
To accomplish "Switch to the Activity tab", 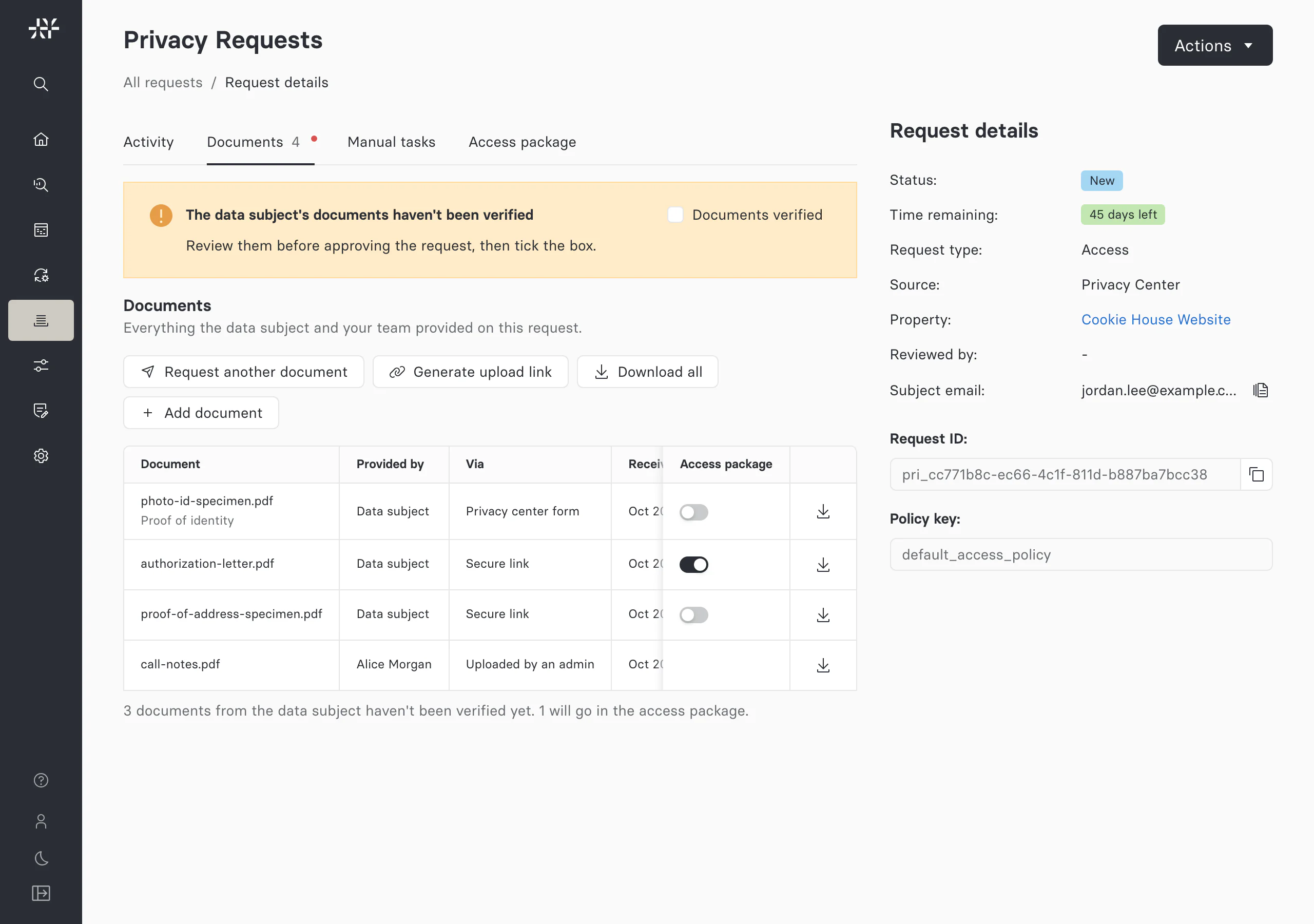I will pos(148,142).
